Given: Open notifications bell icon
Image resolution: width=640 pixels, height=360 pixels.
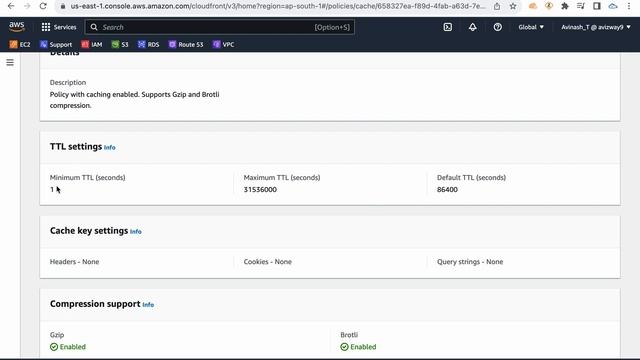Looking at the screenshot, I should coord(472,27).
